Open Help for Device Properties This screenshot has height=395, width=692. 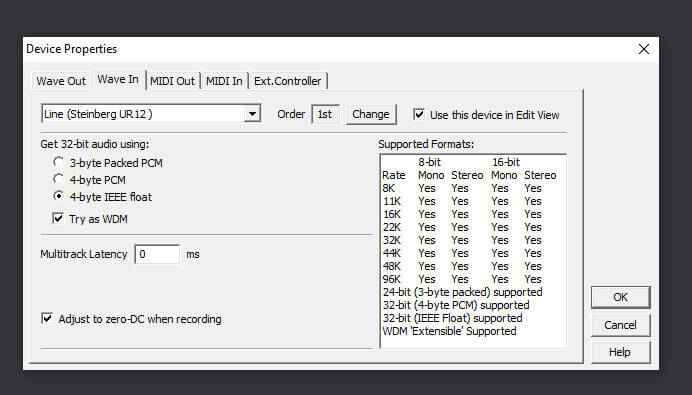pos(620,352)
